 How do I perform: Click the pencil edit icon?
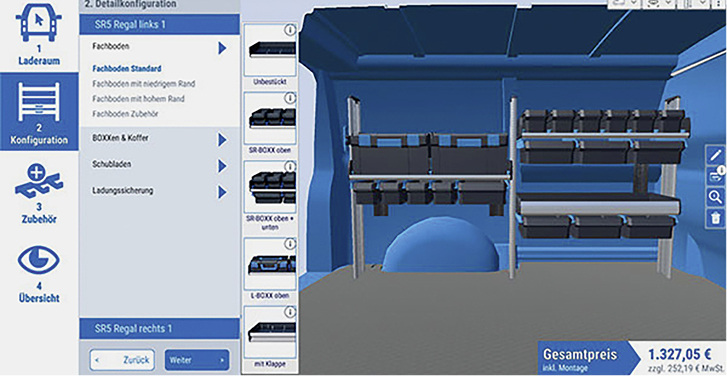pyautogui.click(x=716, y=155)
